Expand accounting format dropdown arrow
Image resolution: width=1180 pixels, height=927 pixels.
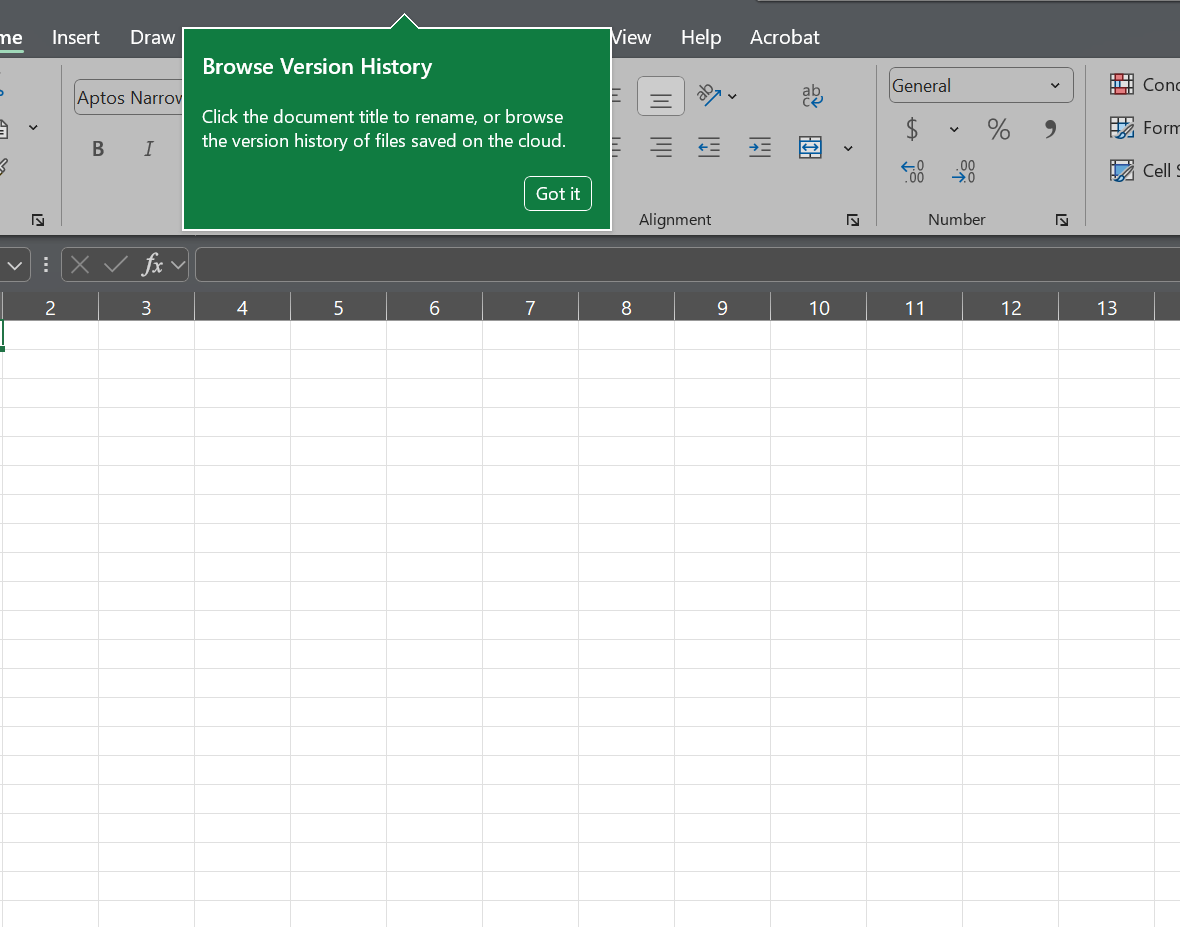tap(953, 129)
